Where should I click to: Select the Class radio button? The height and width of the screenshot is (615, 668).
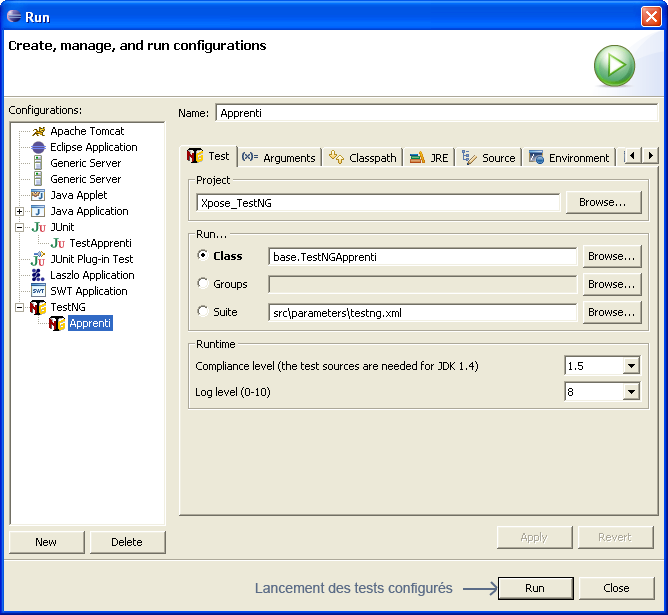click(204, 256)
